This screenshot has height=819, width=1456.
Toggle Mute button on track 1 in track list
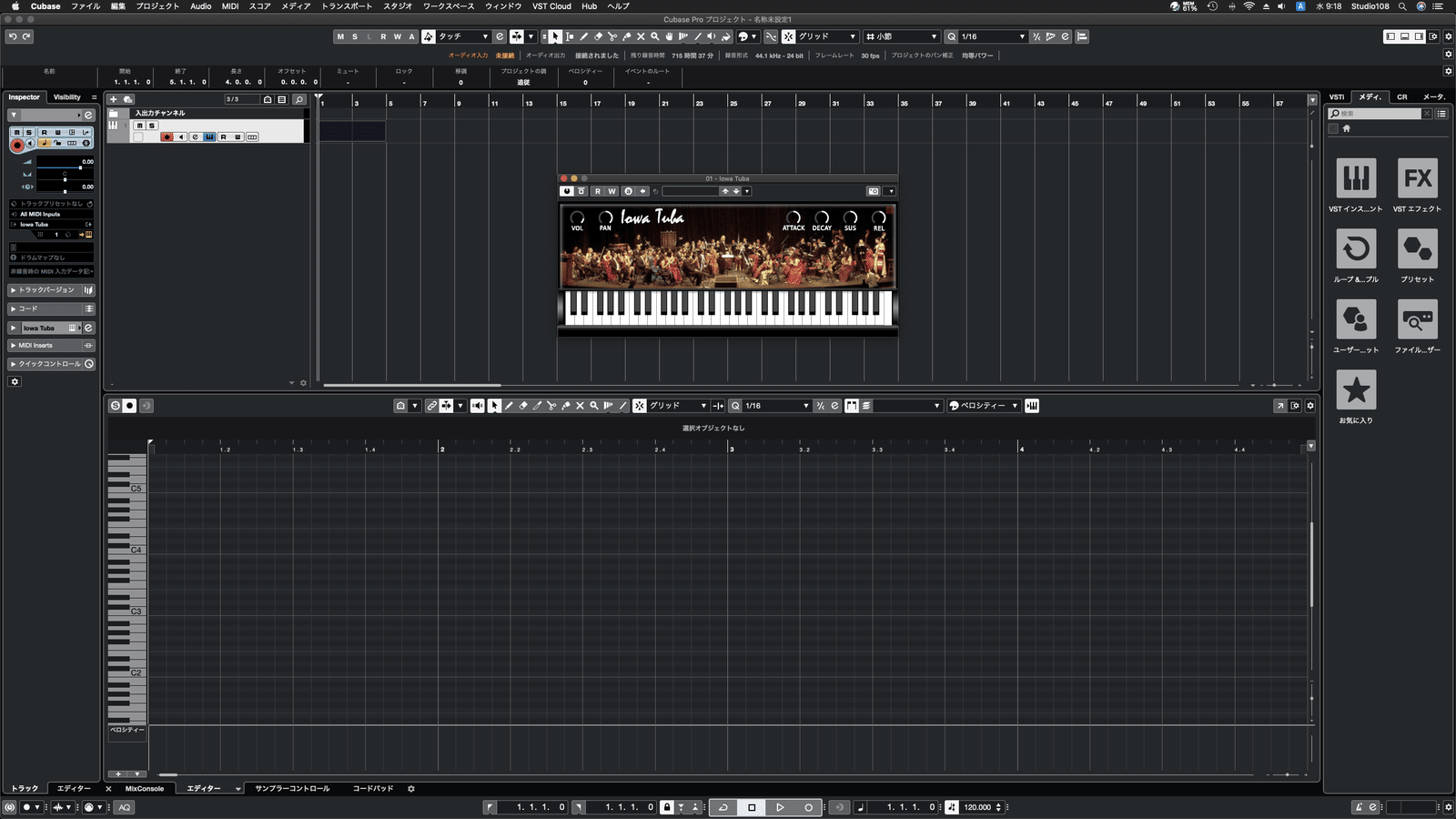[139, 126]
